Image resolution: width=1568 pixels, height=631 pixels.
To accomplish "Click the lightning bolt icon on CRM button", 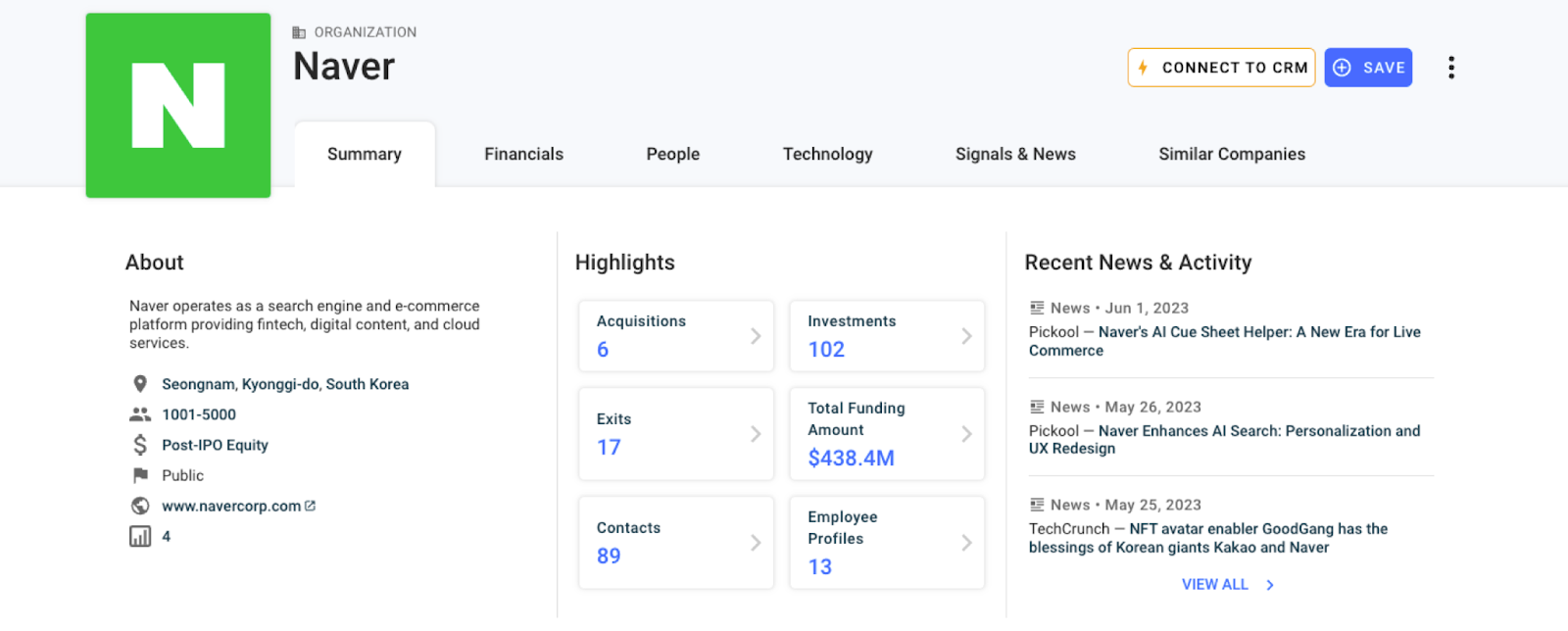I will (1143, 68).
